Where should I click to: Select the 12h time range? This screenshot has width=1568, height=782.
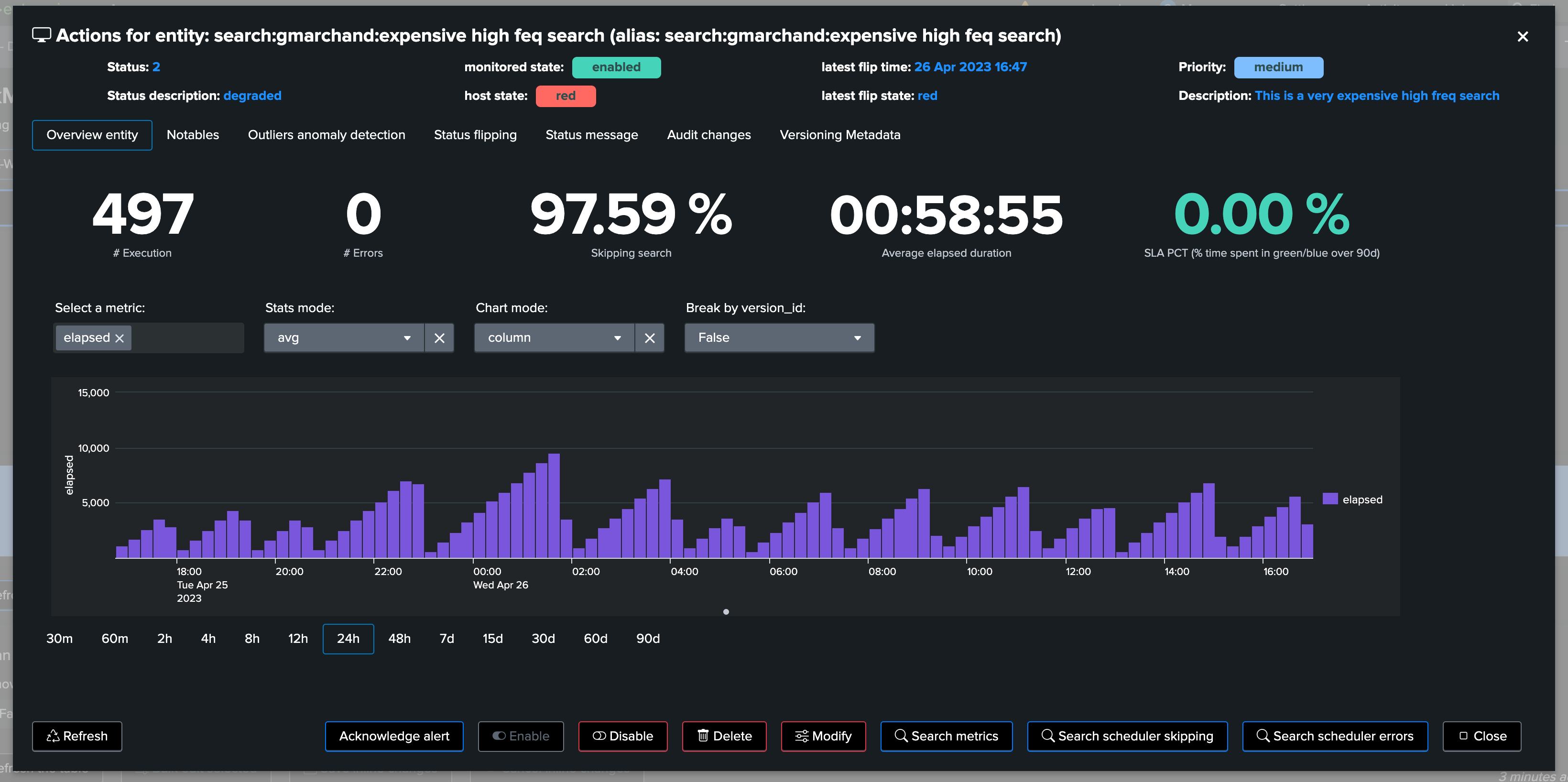[298, 639]
